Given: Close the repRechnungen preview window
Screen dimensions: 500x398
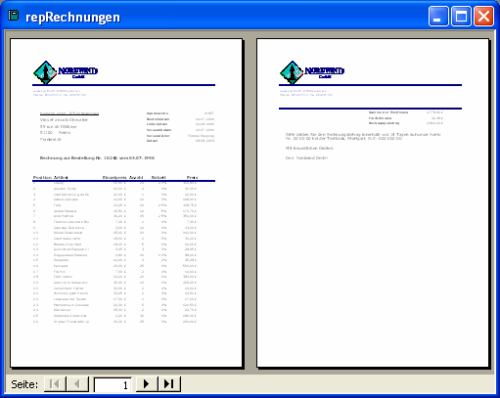Looking at the screenshot, I should 484,16.
